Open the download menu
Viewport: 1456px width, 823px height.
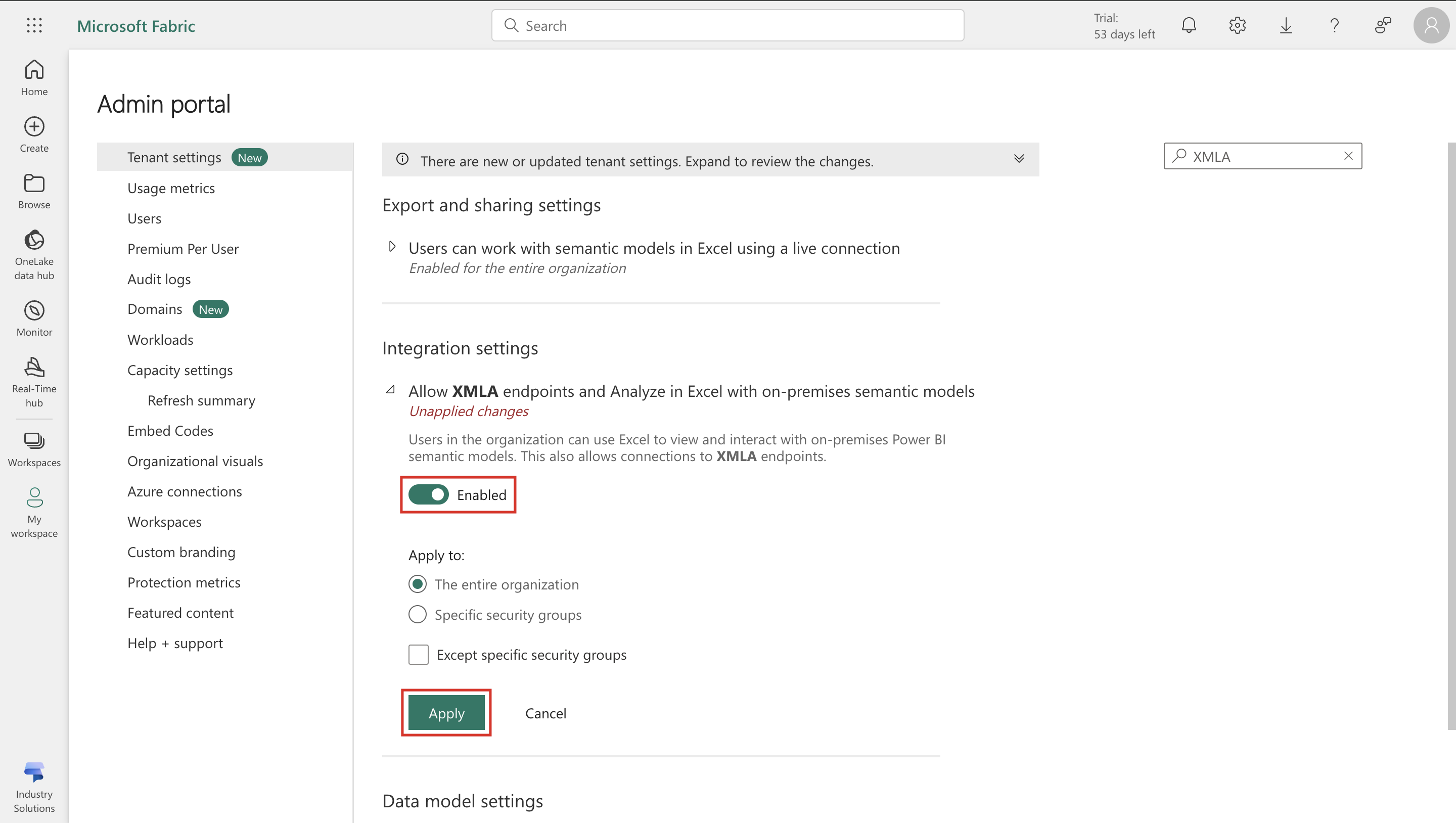click(x=1286, y=25)
